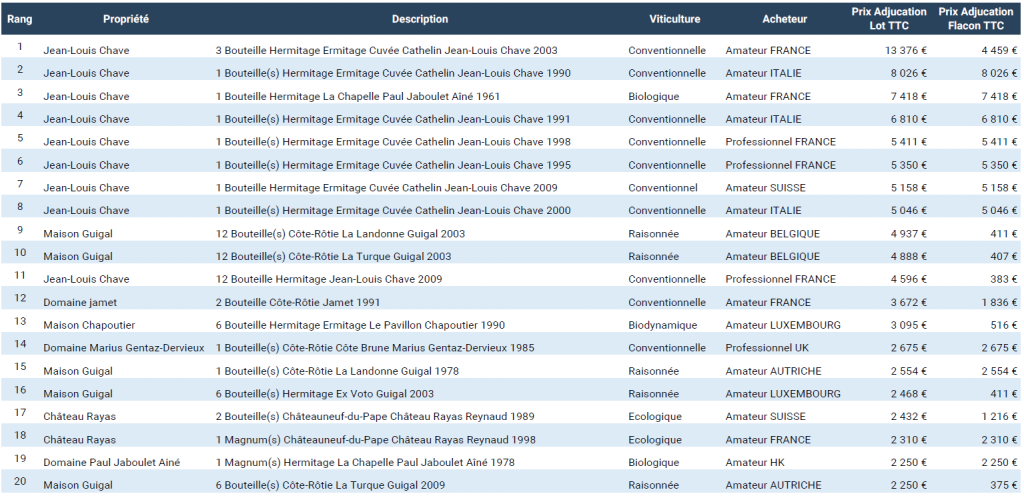Click the 4 937 € lot price
The image size is (1024, 496).
908,233
